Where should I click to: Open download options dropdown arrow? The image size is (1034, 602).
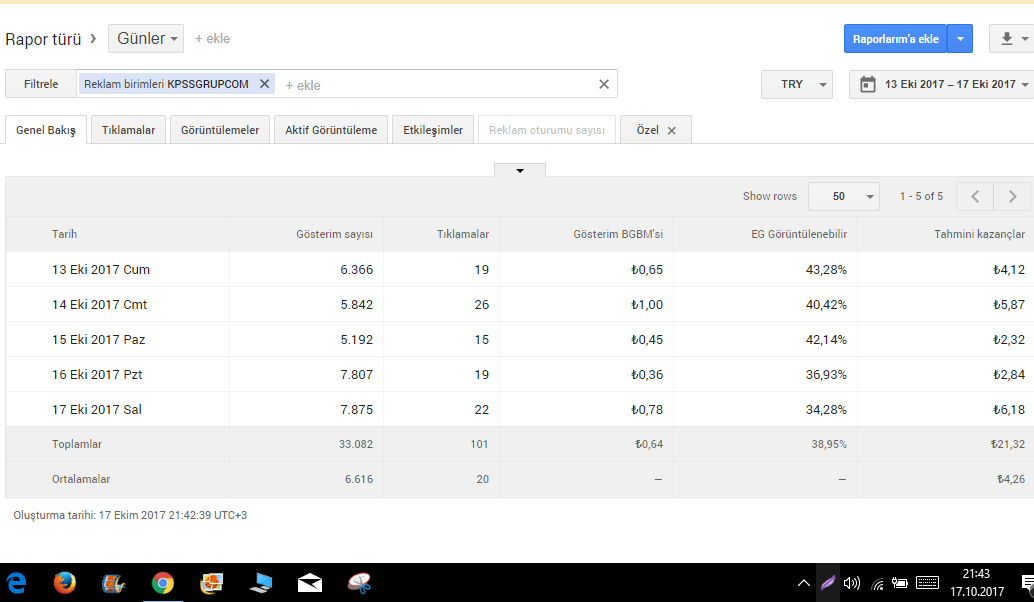click(x=1024, y=39)
